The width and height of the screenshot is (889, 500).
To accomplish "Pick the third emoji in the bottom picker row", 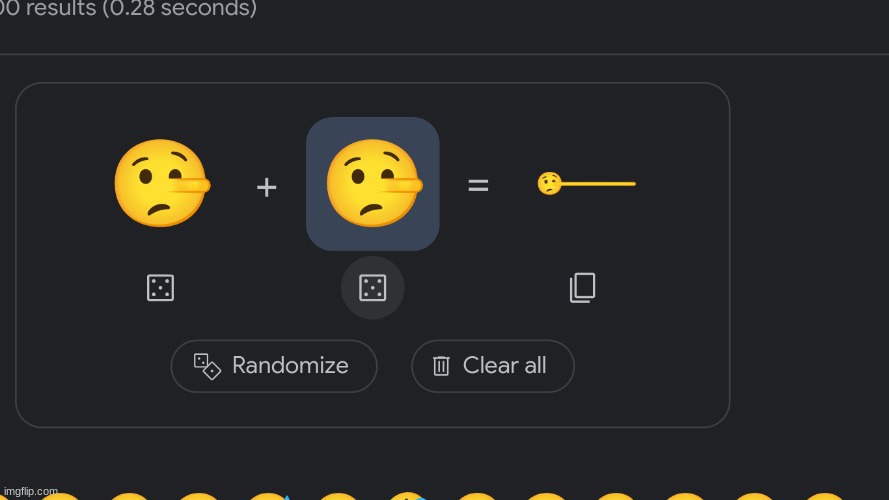I will 198,497.
